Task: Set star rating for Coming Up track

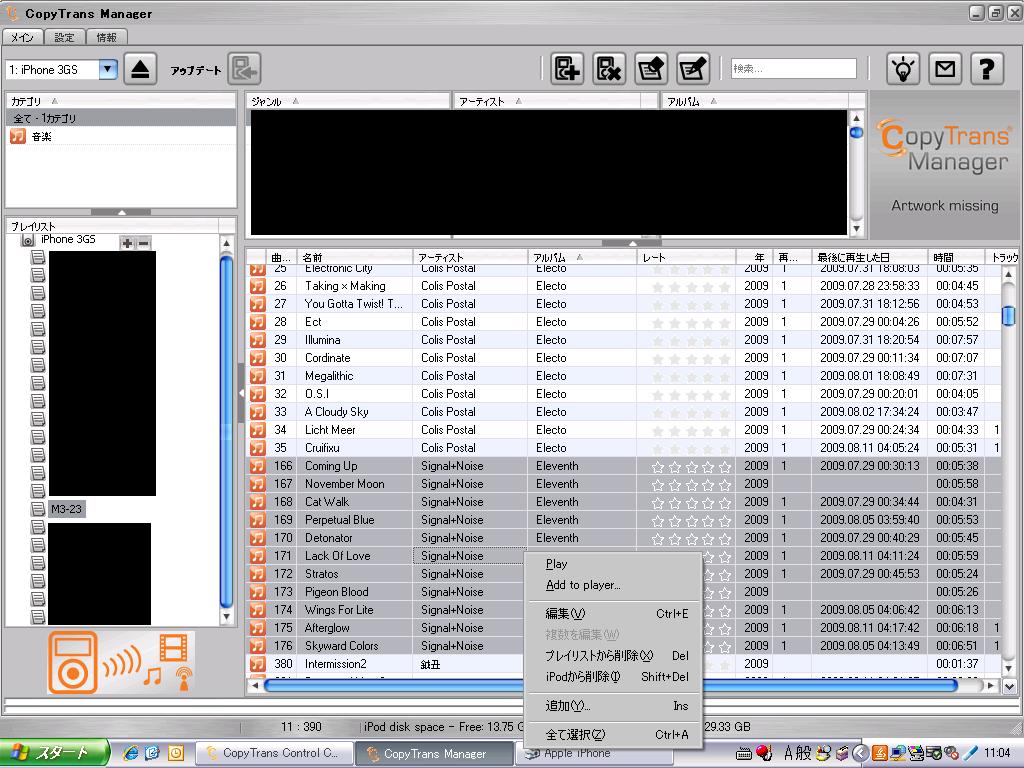Action: [x=691, y=466]
